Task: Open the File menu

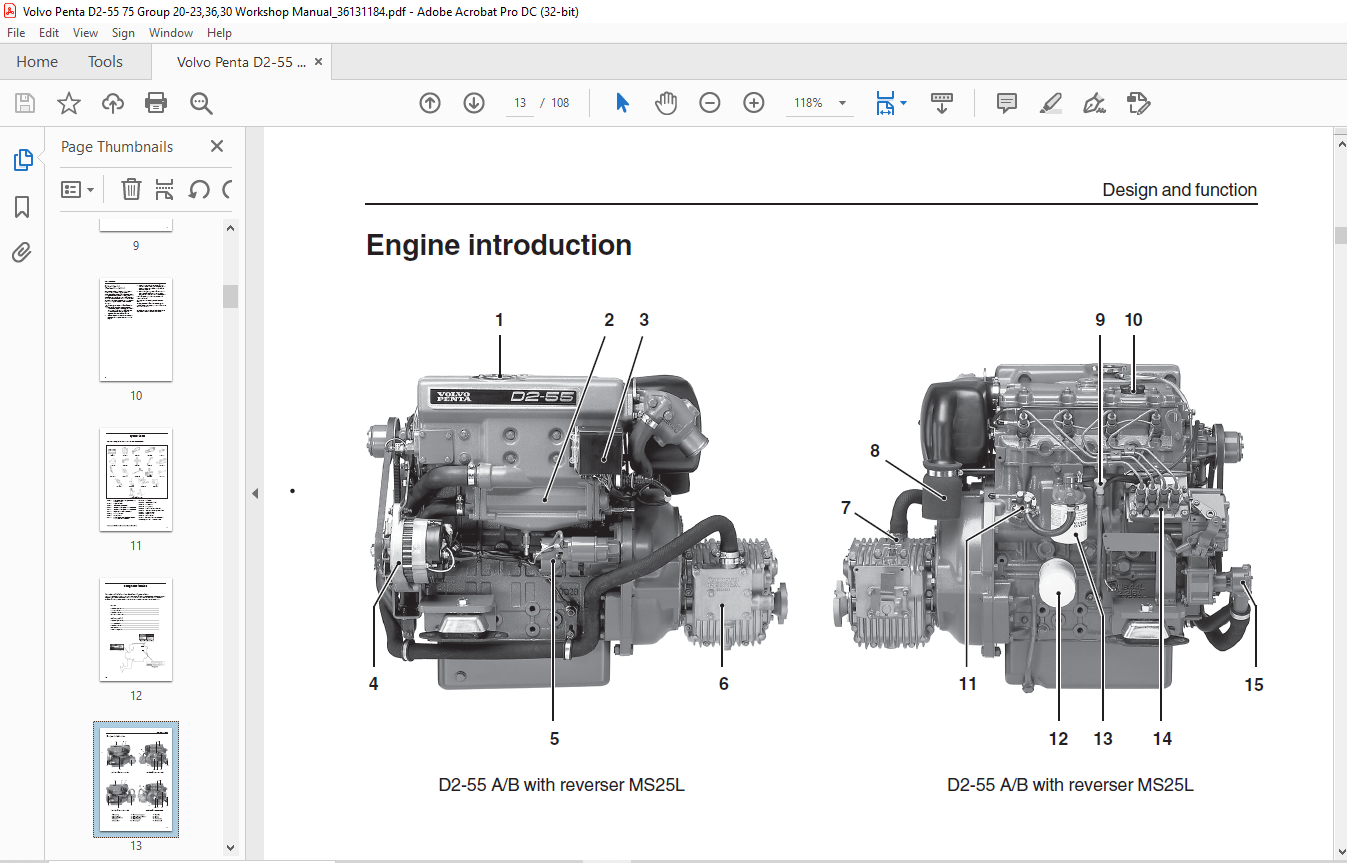Action: (x=16, y=33)
